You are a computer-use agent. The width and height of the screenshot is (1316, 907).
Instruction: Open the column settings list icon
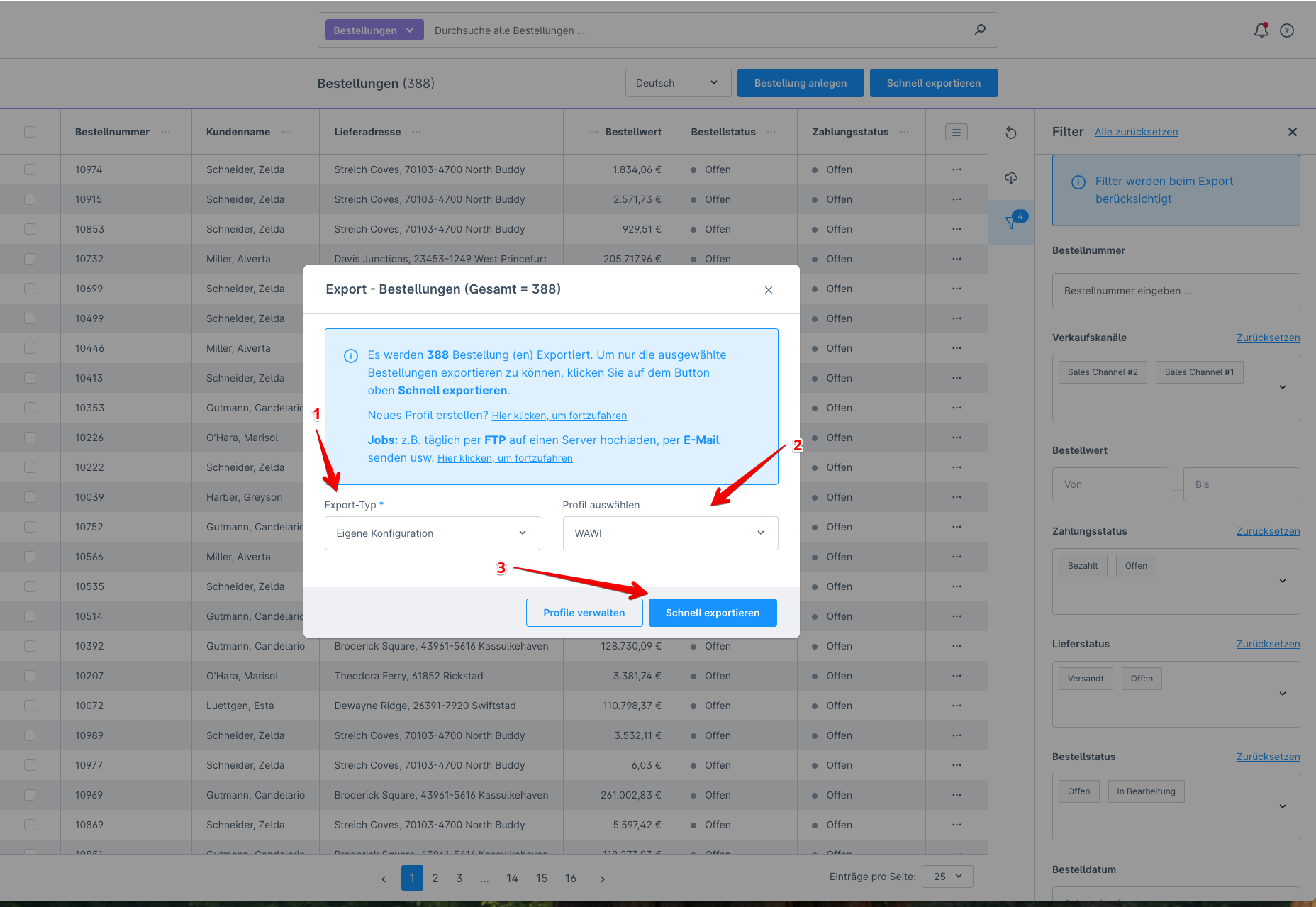[956, 132]
